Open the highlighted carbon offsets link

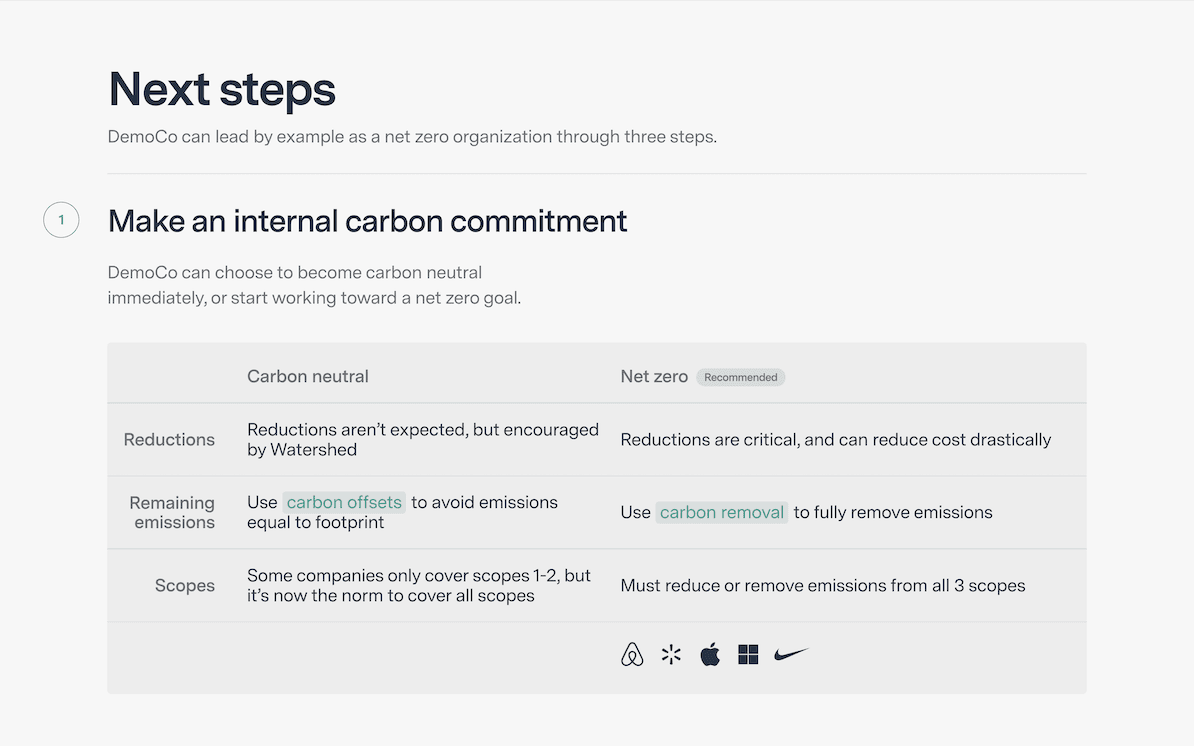point(344,502)
